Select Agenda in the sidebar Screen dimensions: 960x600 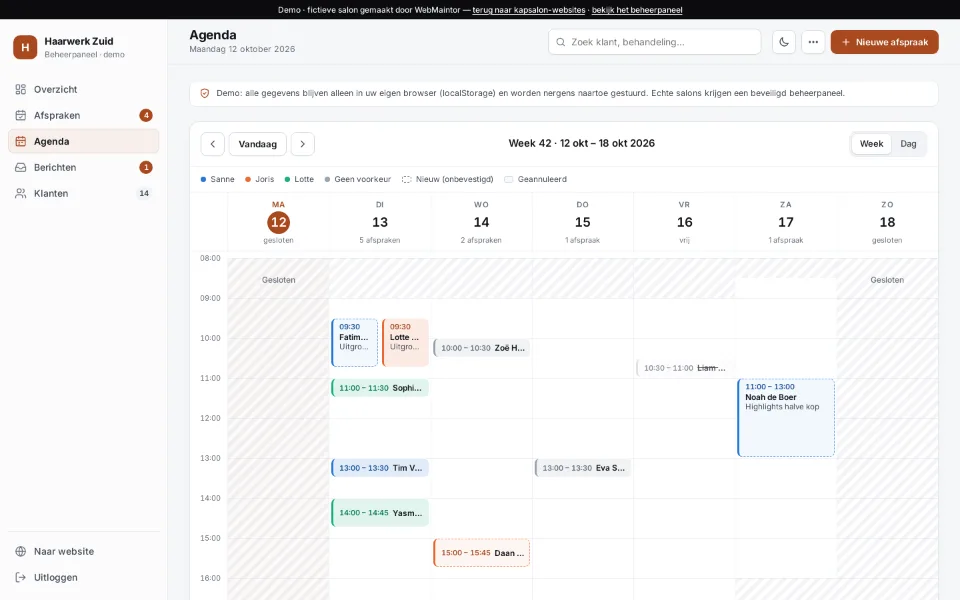tap(83, 141)
